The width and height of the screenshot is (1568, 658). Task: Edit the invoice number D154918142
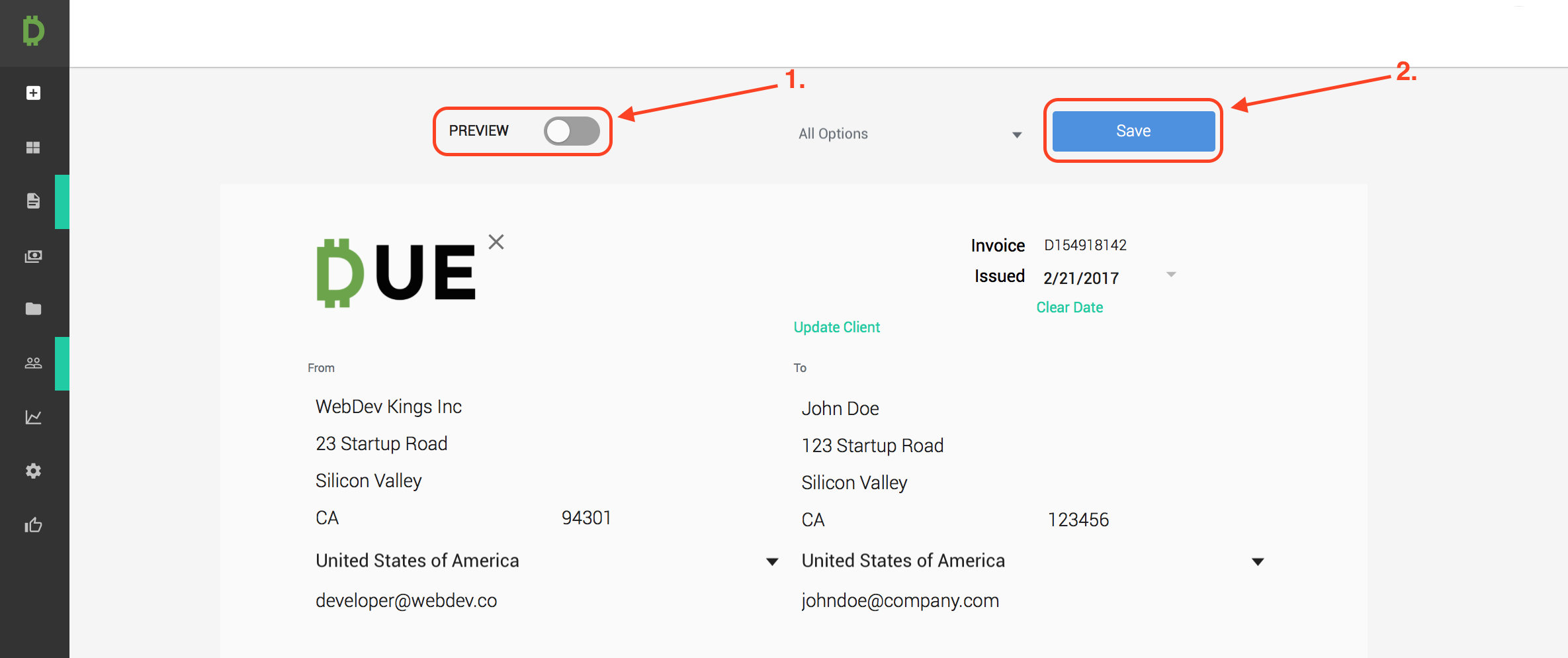[x=1085, y=245]
